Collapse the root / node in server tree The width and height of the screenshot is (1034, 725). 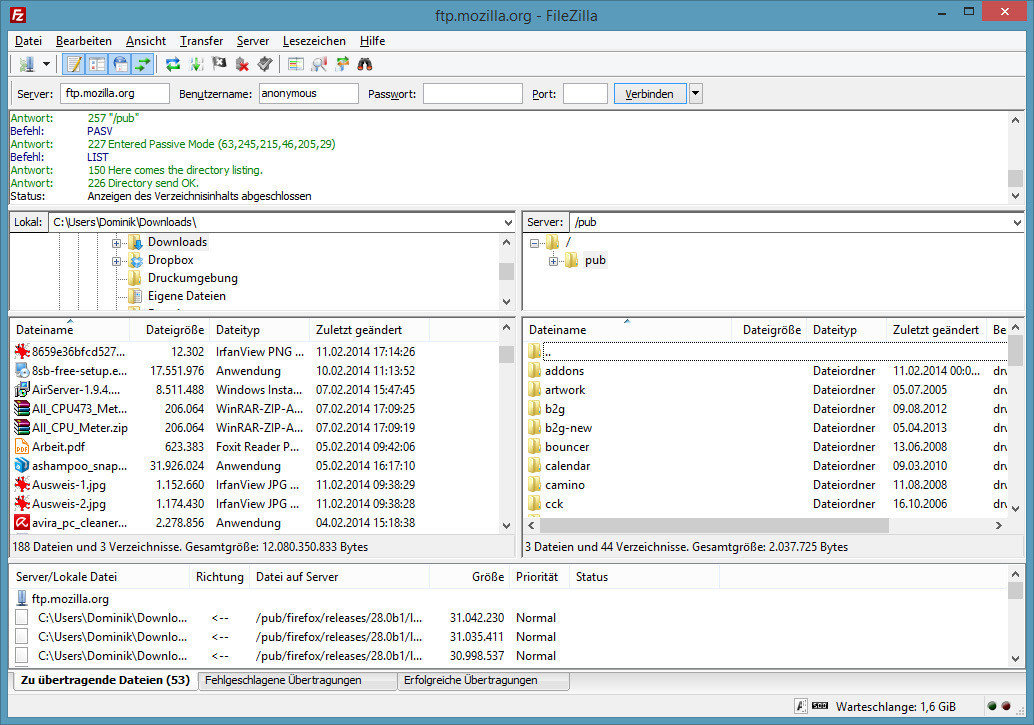534,243
